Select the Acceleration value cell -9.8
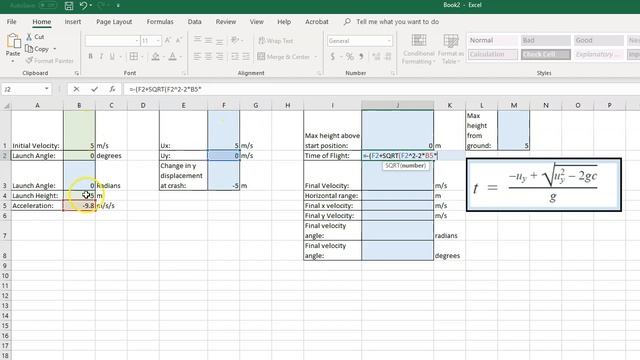Screen dimensions: 640x360 point(79,206)
